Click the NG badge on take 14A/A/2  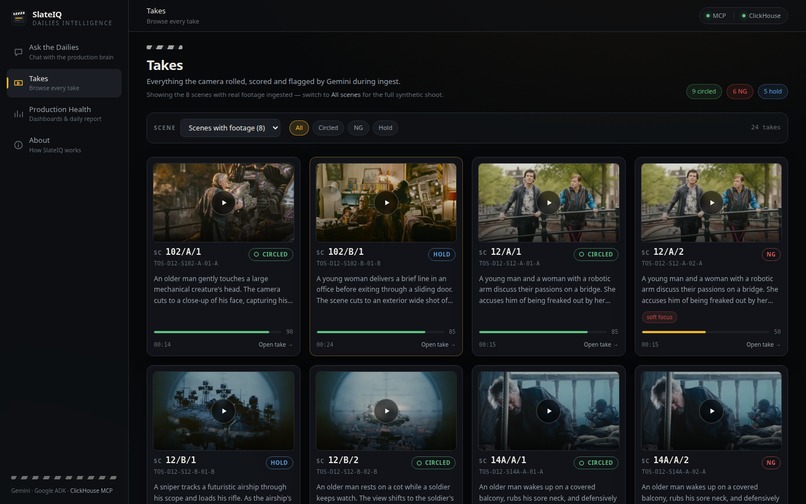[771, 462]
